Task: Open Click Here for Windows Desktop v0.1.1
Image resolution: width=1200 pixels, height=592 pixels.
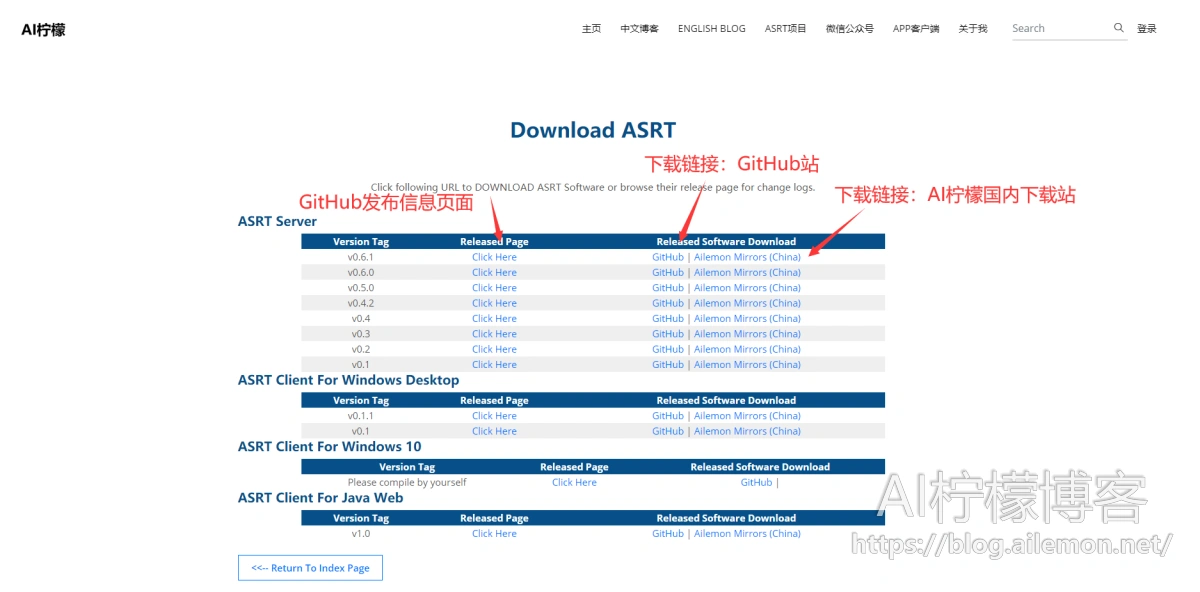Action: [494, 416]
